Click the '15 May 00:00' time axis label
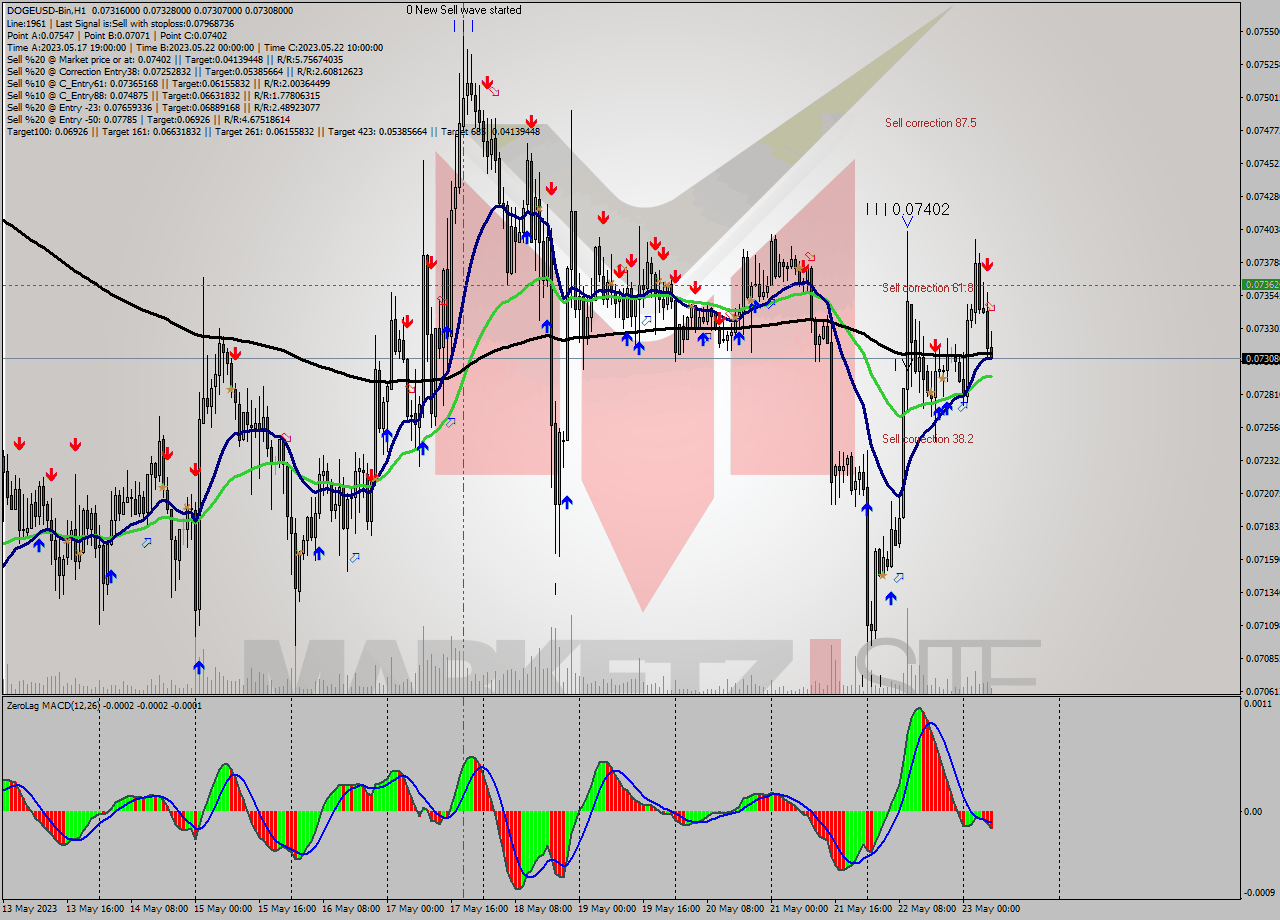 point(223,909)
